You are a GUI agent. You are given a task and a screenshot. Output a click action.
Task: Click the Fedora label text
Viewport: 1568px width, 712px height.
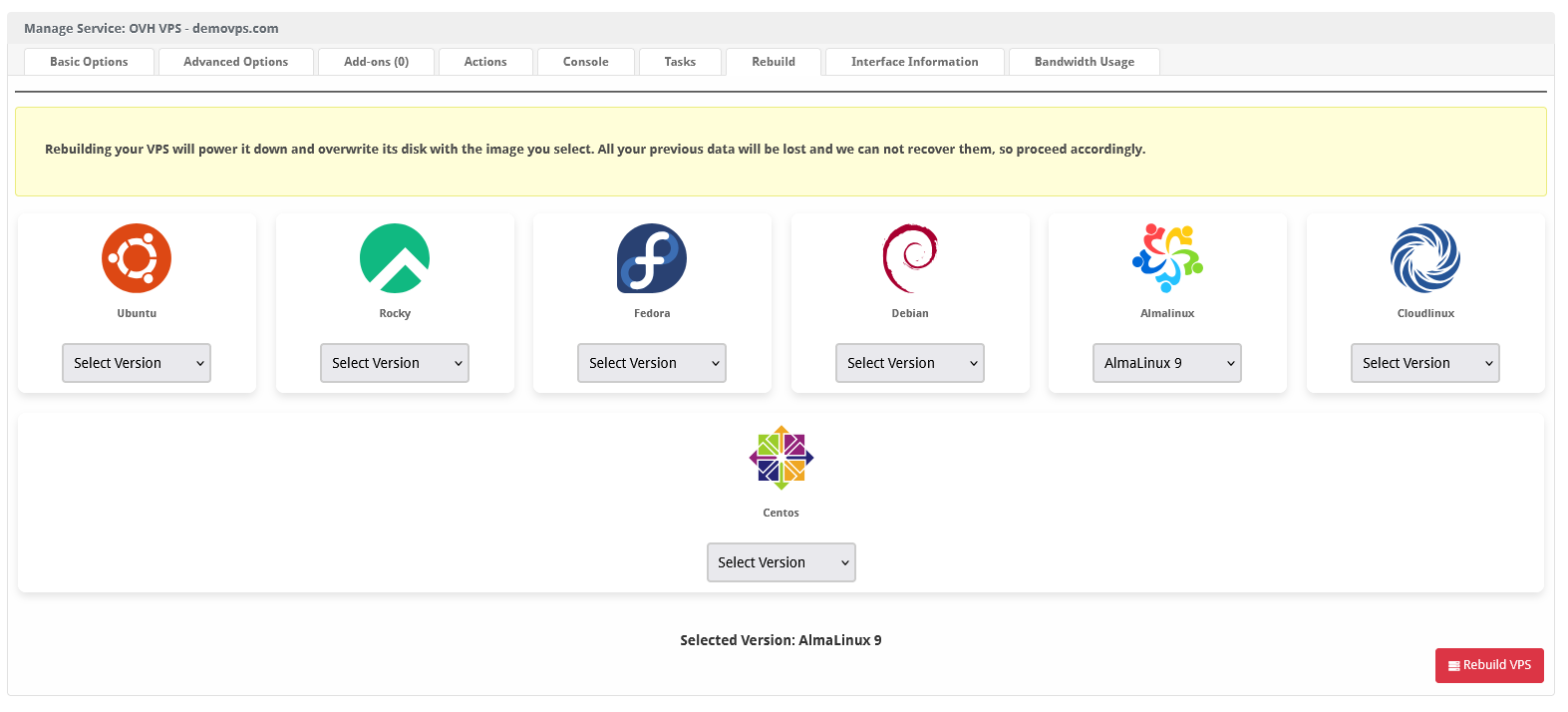tap(652, 313)
